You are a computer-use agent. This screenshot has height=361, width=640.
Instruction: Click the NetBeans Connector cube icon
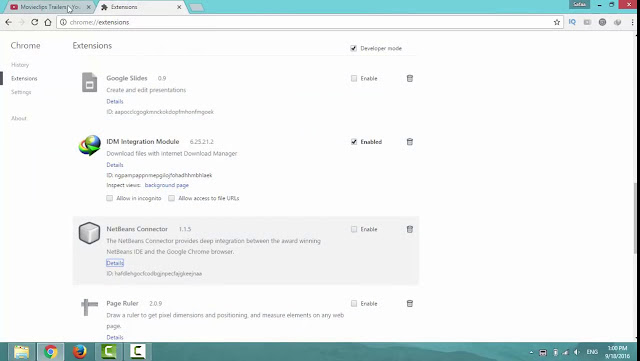click(x=89, y=233)
